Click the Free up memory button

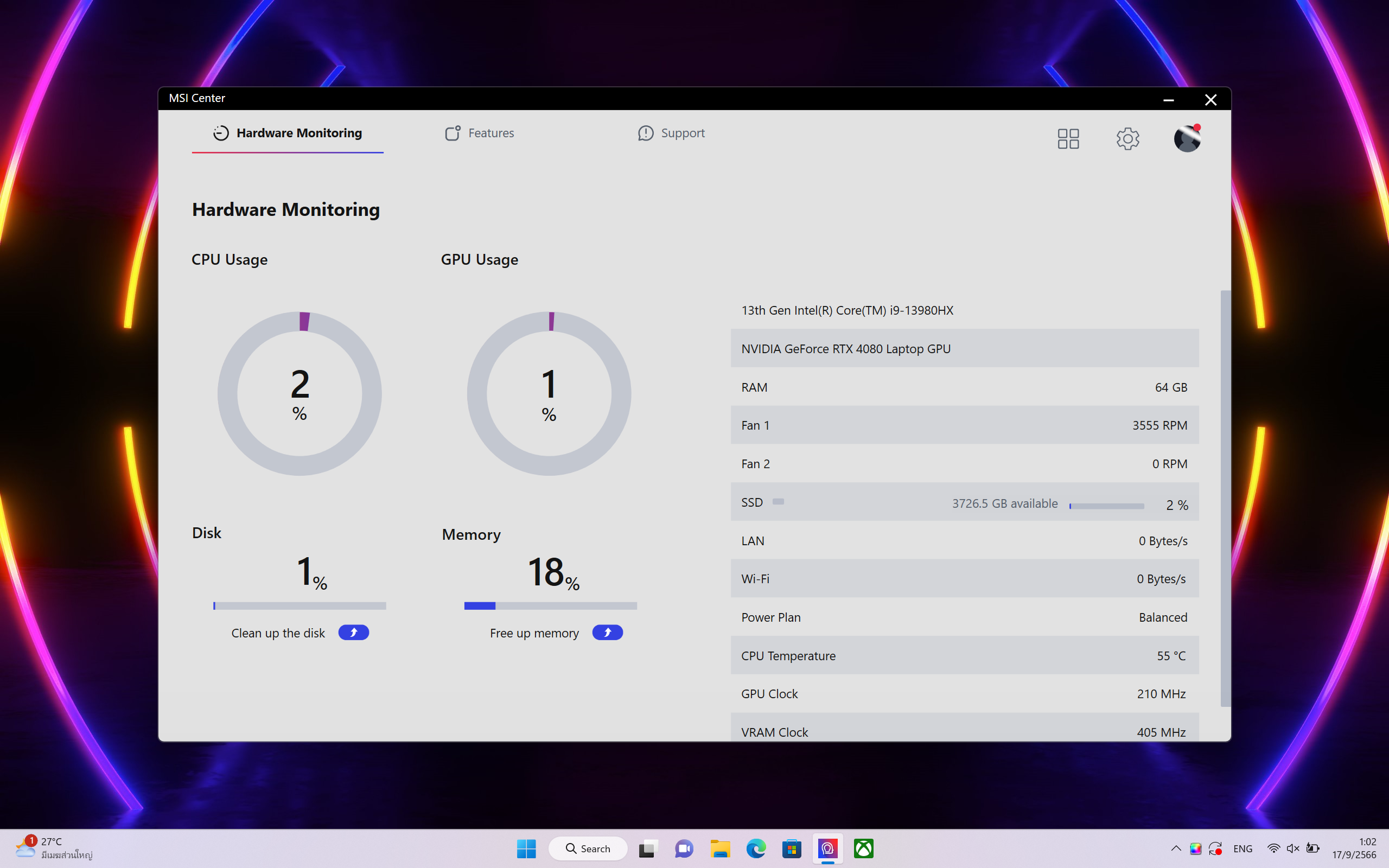click(x=607, y=632)
